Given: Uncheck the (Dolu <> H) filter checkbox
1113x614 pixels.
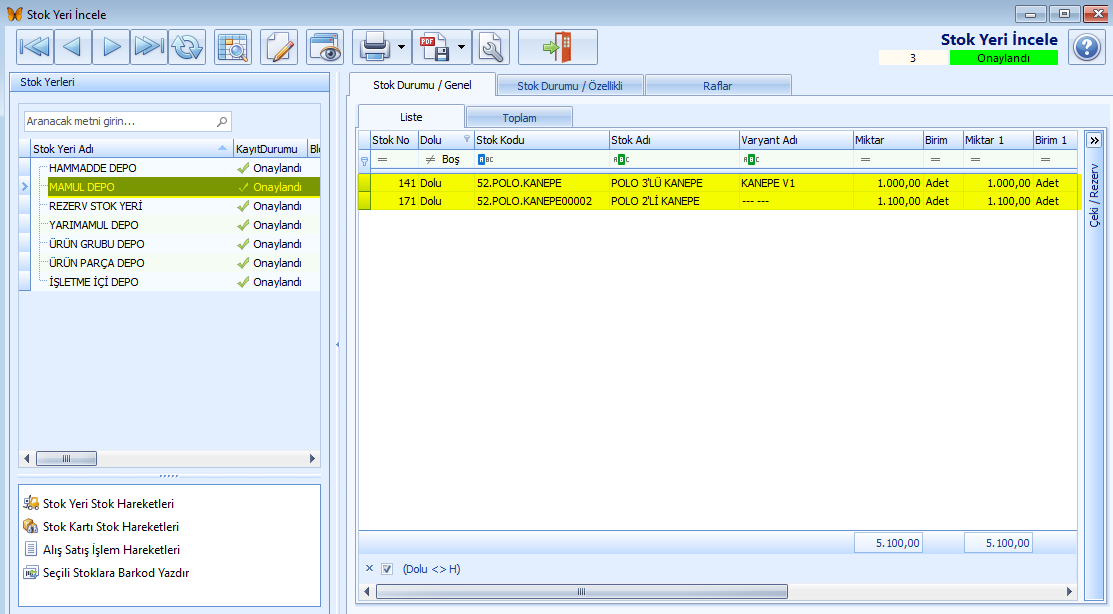Looking at the screenshot, I should click(387, 569).
